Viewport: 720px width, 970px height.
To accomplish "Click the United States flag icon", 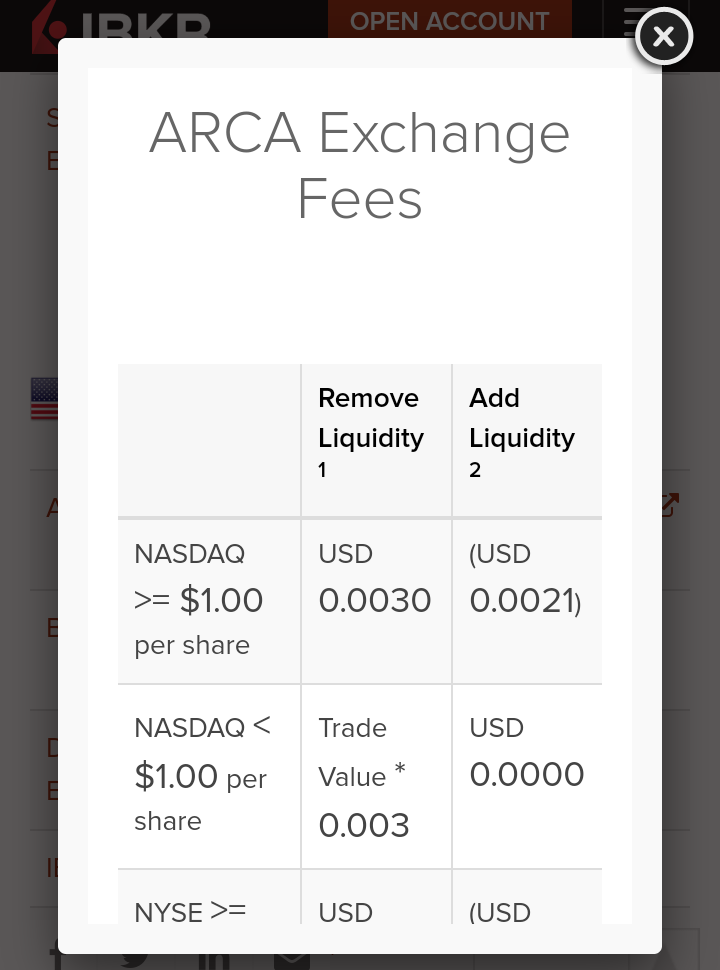I will [44, 399].
